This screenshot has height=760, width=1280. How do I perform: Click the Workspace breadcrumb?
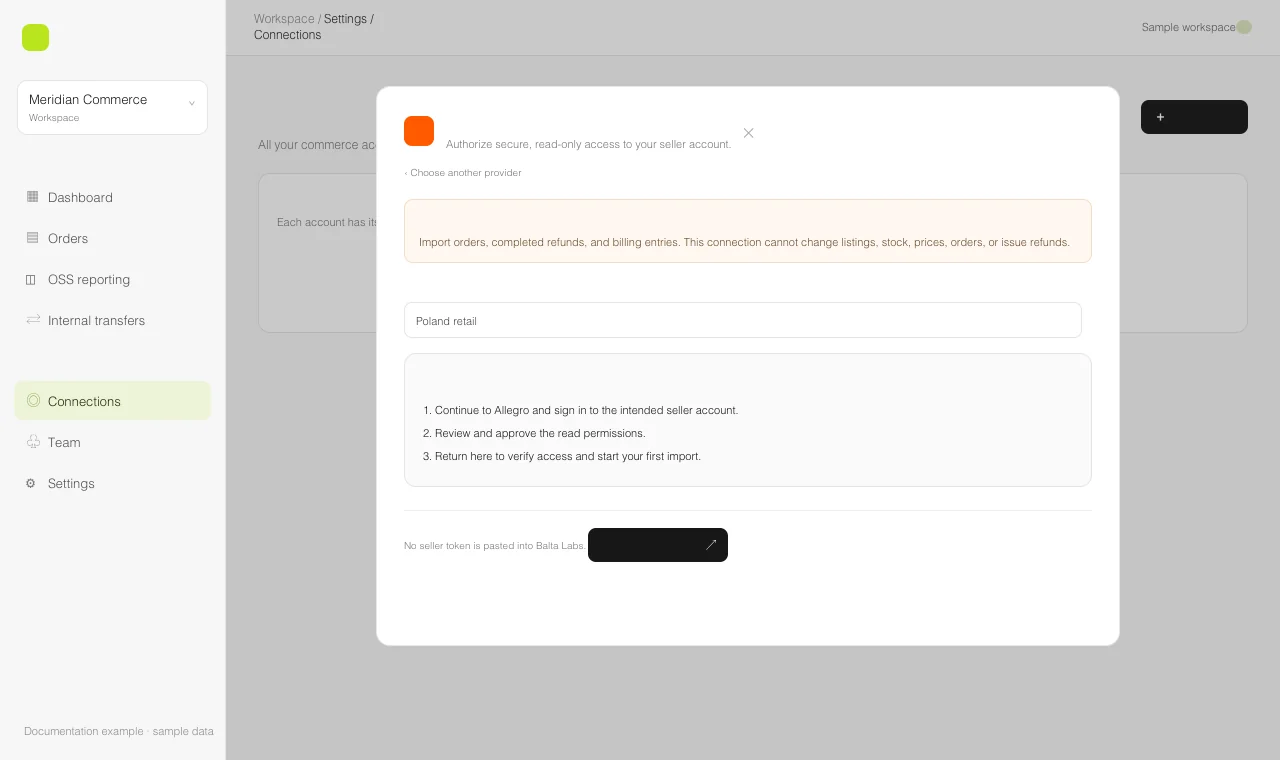[x=284, y=19]
